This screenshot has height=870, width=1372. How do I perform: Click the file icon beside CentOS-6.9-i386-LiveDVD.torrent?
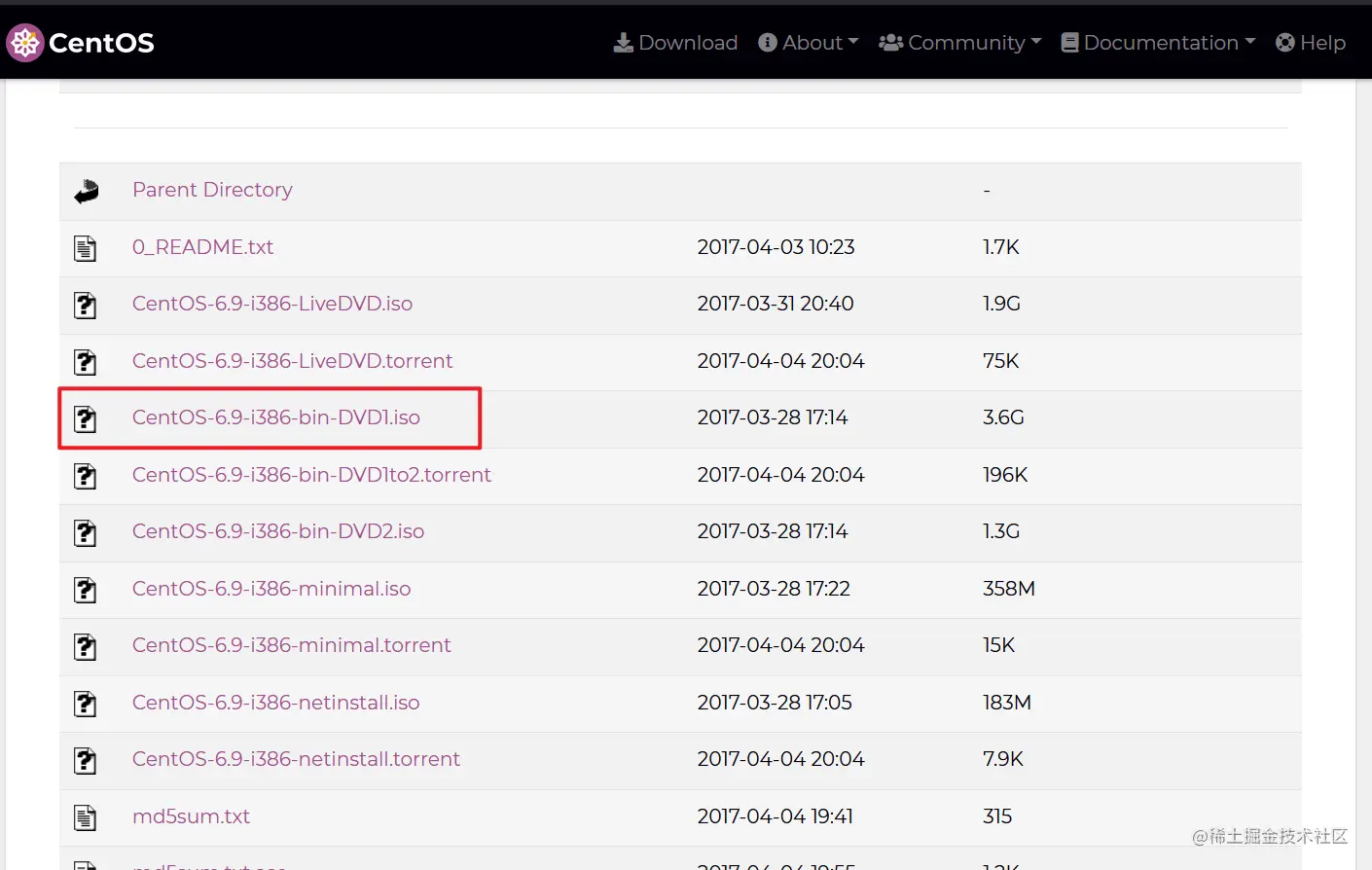pos(86,362)
